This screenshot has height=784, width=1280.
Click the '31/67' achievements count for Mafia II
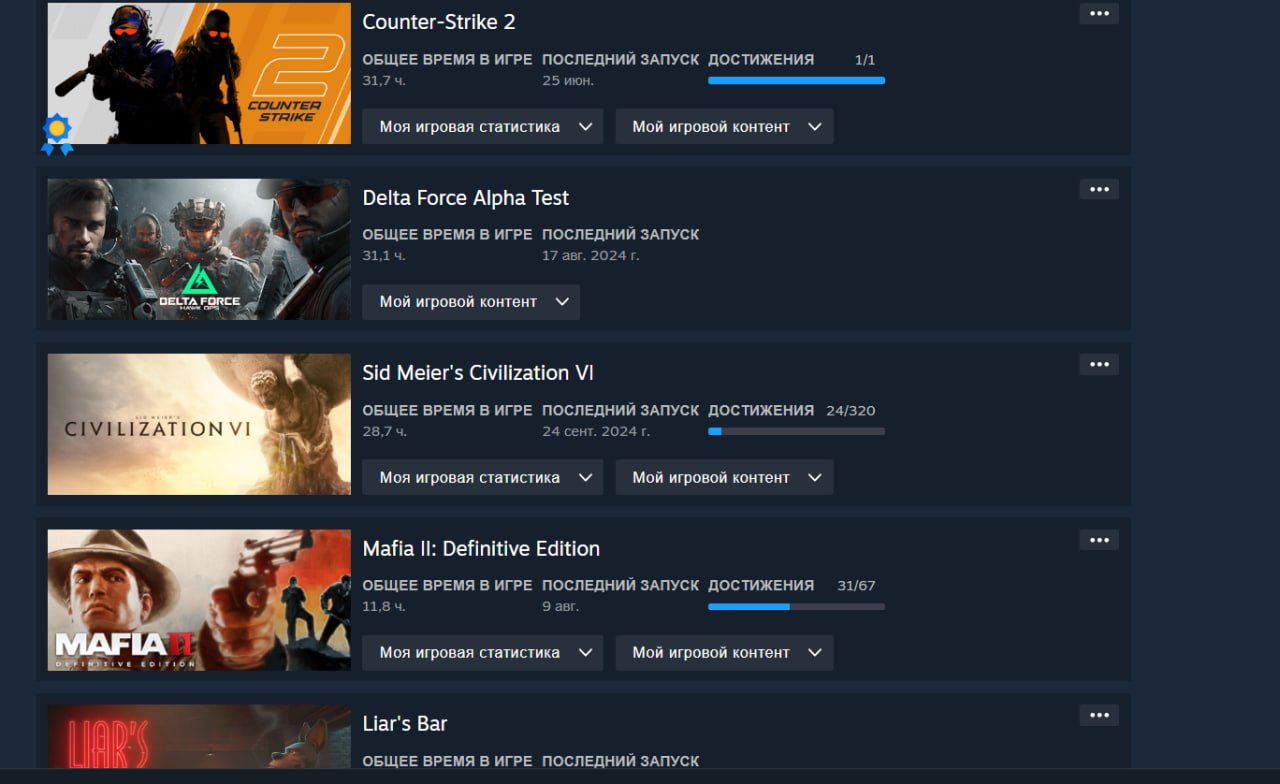tap(857, 586)
